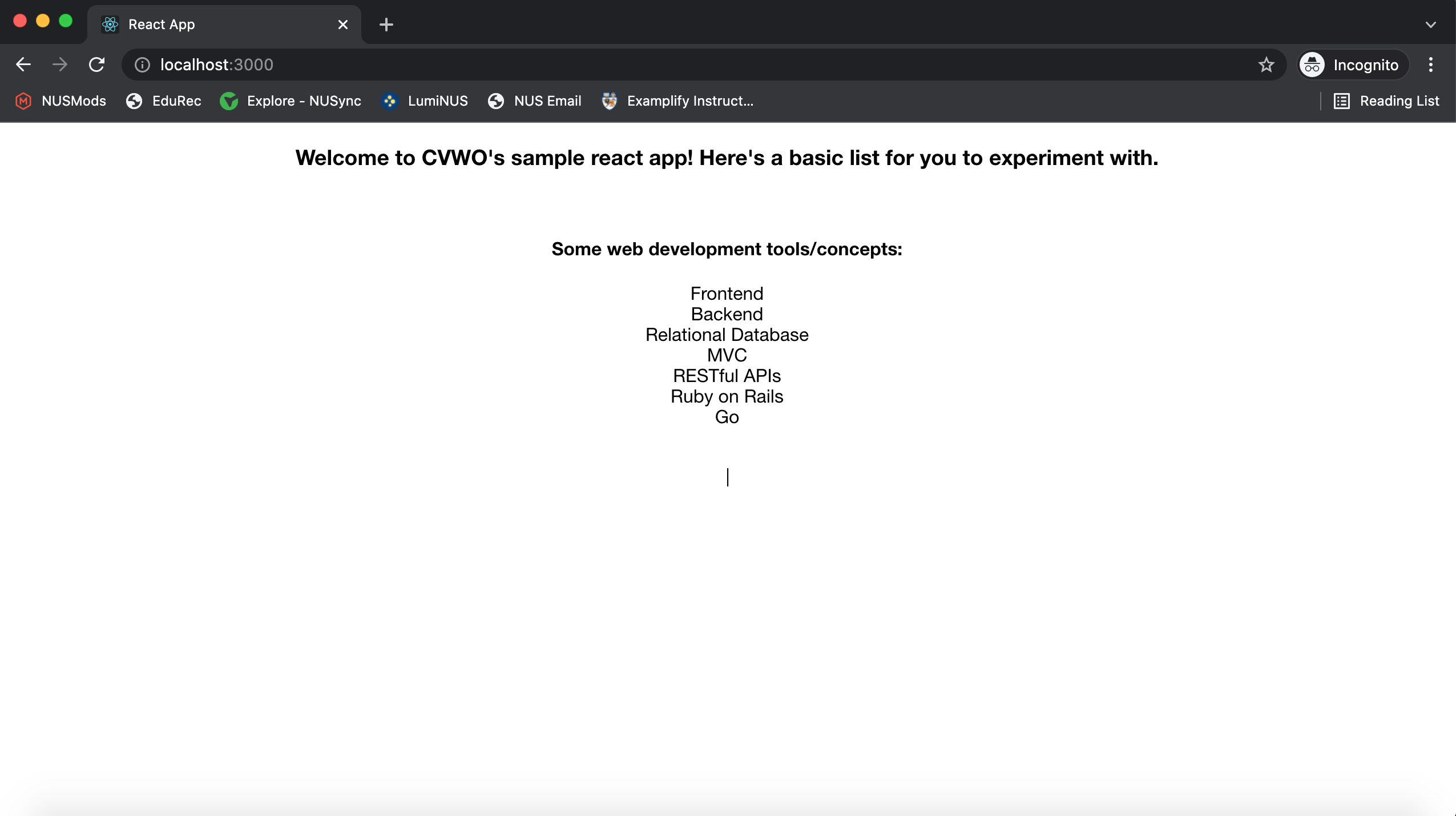Click the forward navigation arrow

click(x=60, y=65)
